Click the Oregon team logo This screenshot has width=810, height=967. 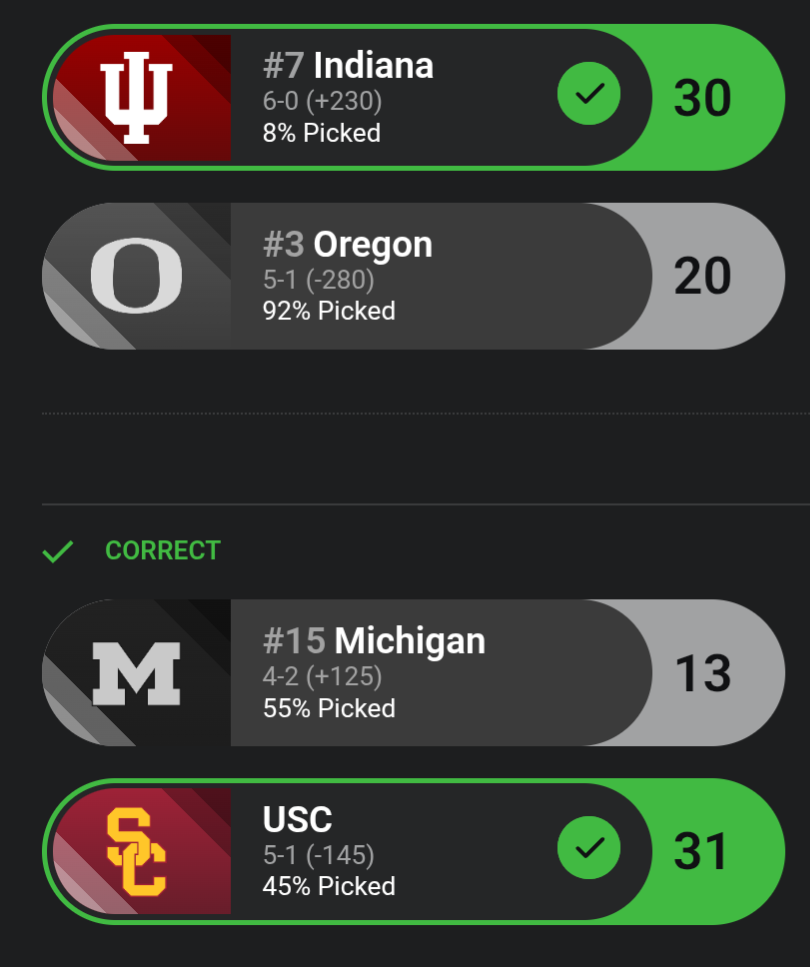[137, 276]
